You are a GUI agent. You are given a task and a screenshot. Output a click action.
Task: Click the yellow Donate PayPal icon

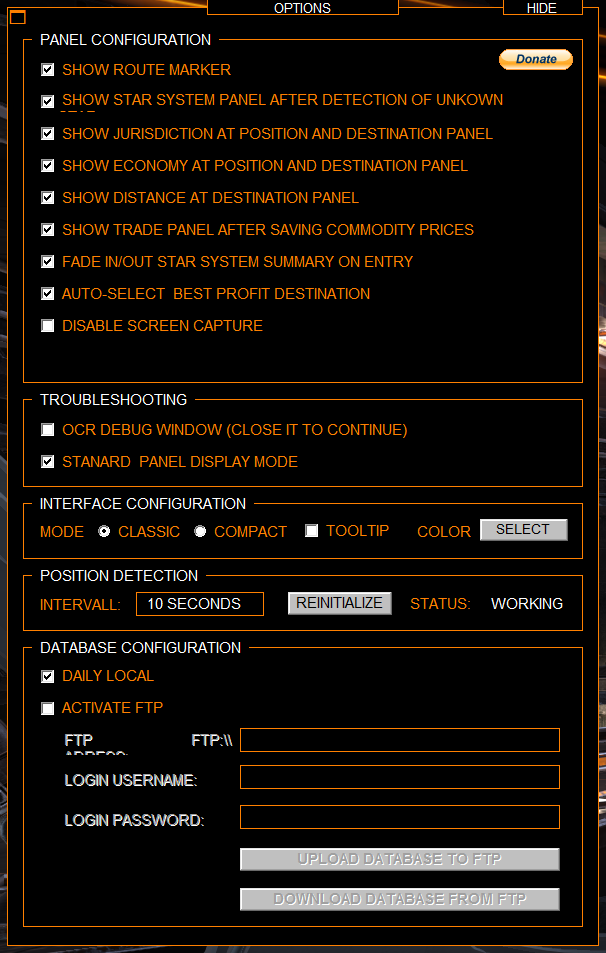[535, 60]
